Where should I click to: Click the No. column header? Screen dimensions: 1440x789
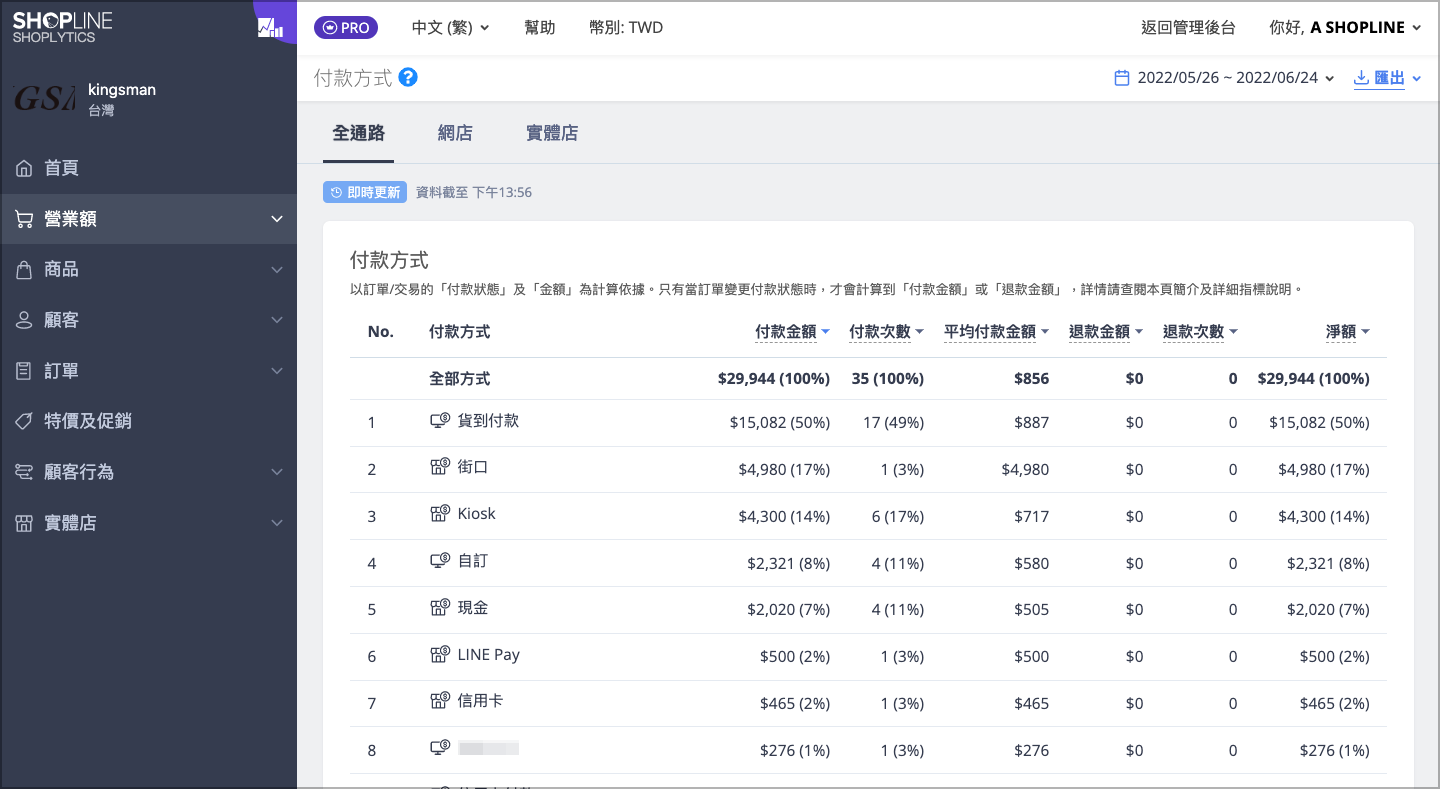click(381, 332)
